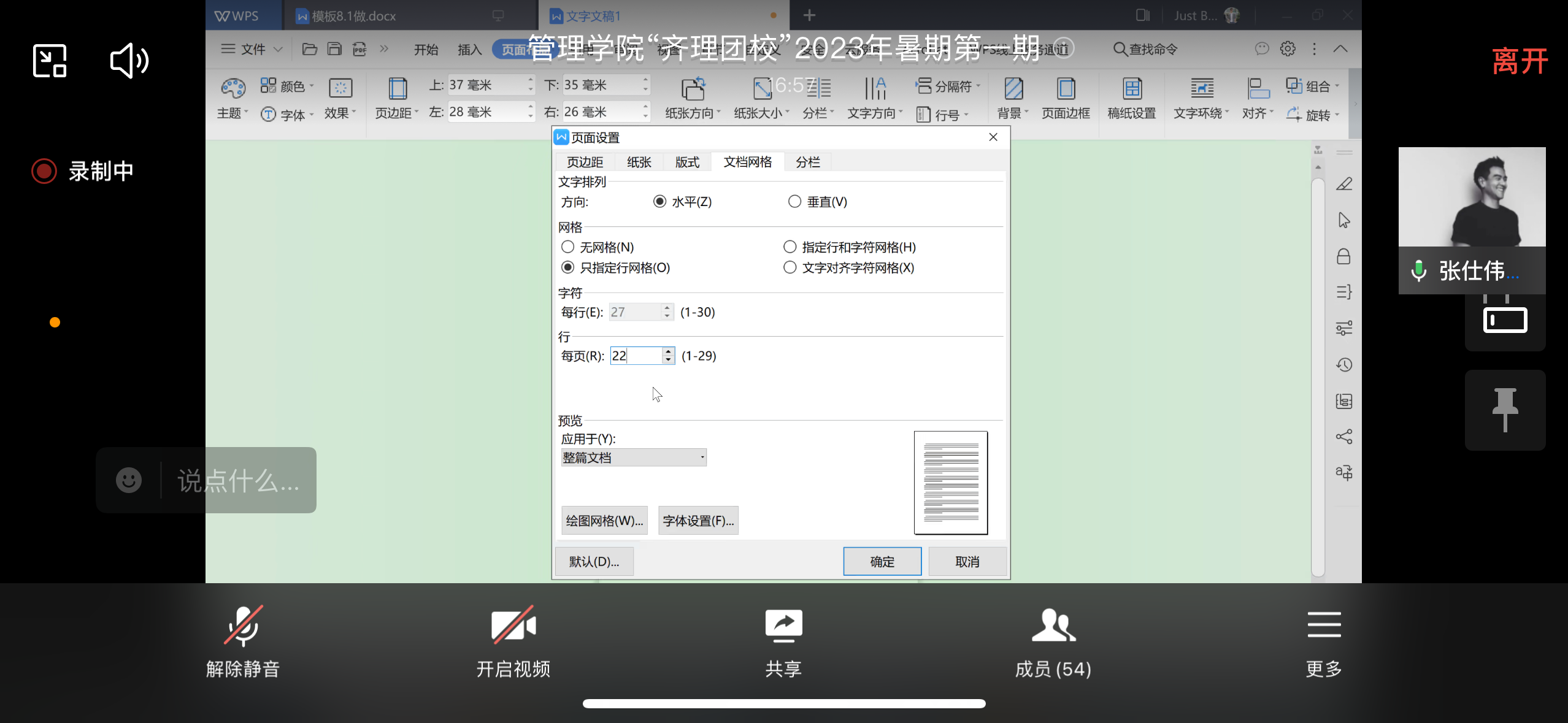
Task: Switch to the 页边距 tab
Action: [585, 162]
